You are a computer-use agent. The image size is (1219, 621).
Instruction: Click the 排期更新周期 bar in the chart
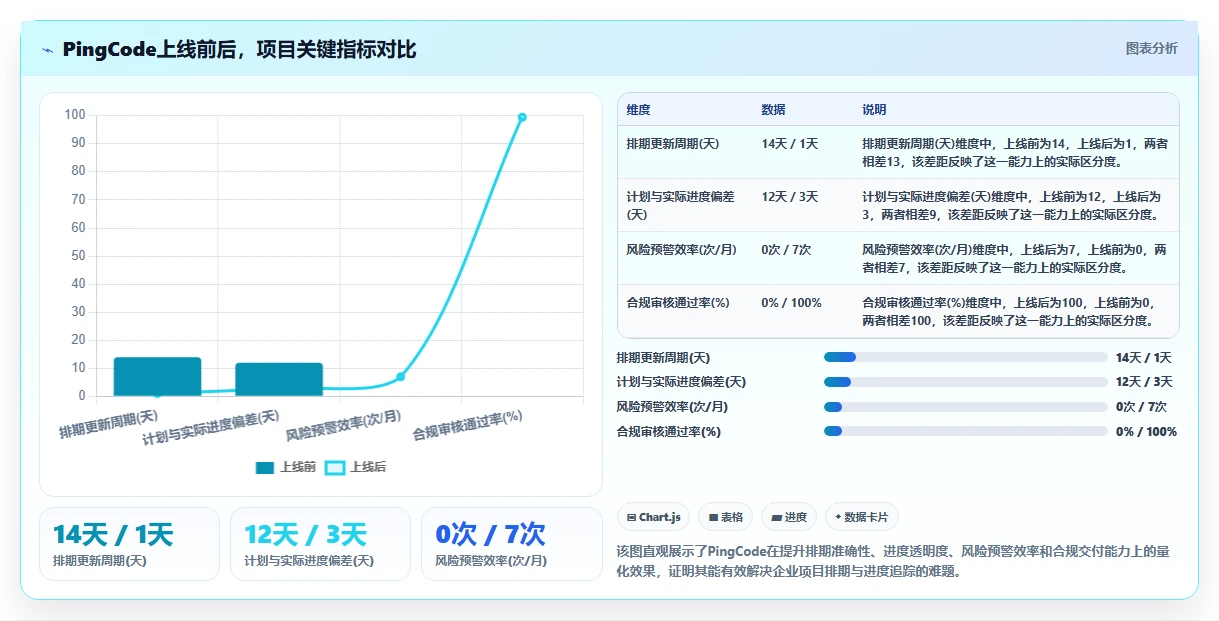[157, 377]
